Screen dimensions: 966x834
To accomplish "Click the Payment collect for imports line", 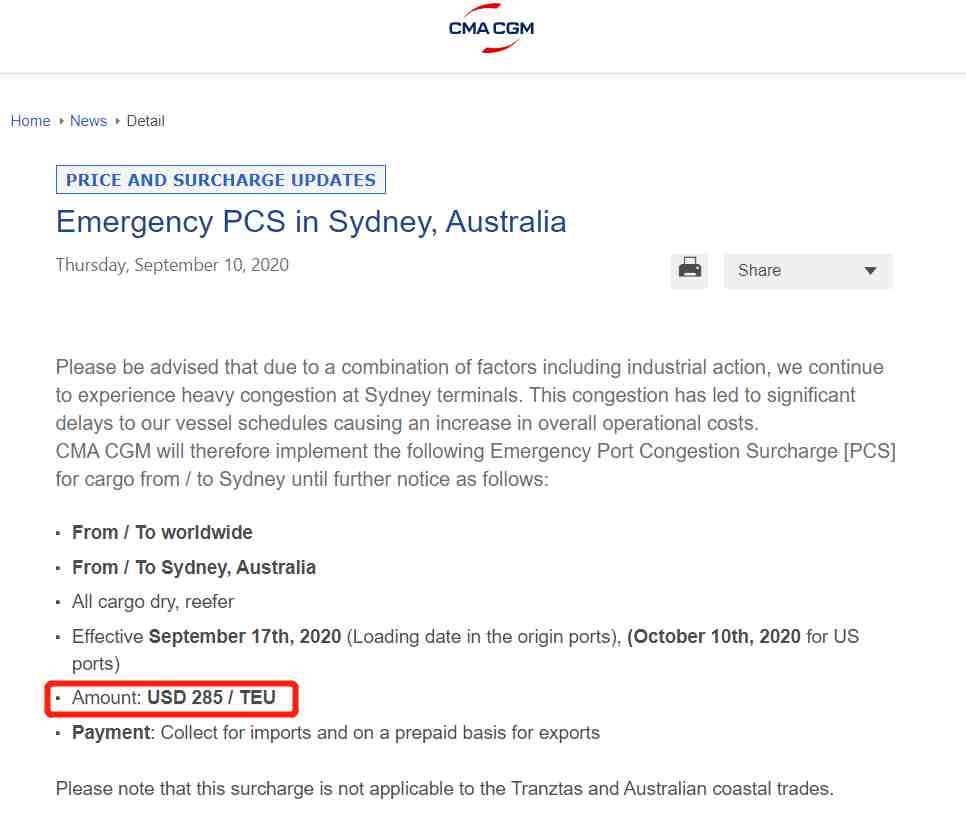I will (x=336, y=732).
